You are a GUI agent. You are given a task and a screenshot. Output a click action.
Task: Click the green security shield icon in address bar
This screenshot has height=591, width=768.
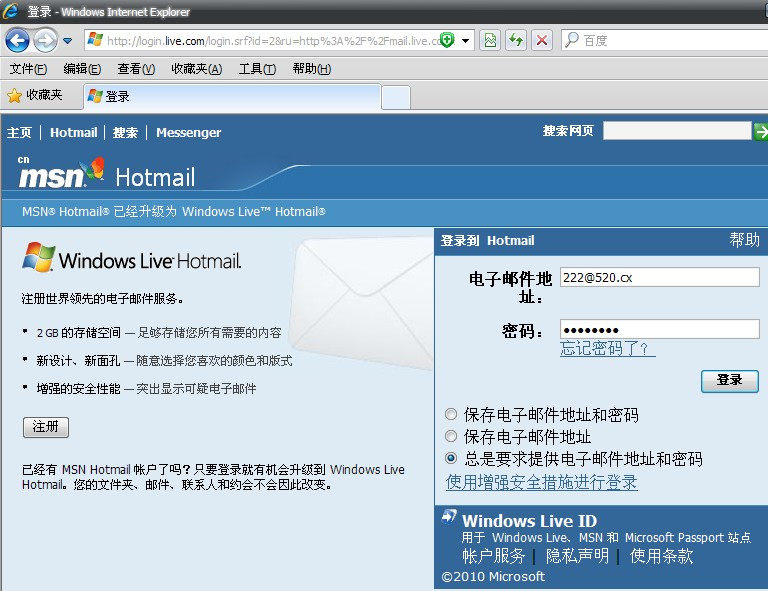point(447,40)
